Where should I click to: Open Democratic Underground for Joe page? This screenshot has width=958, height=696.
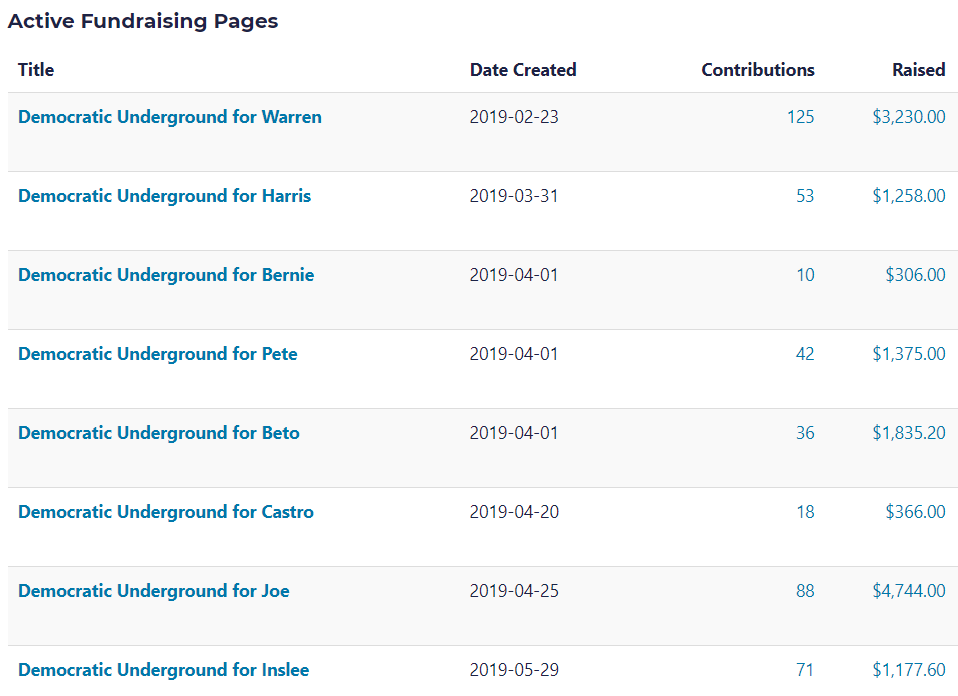(x=154, y=591)
